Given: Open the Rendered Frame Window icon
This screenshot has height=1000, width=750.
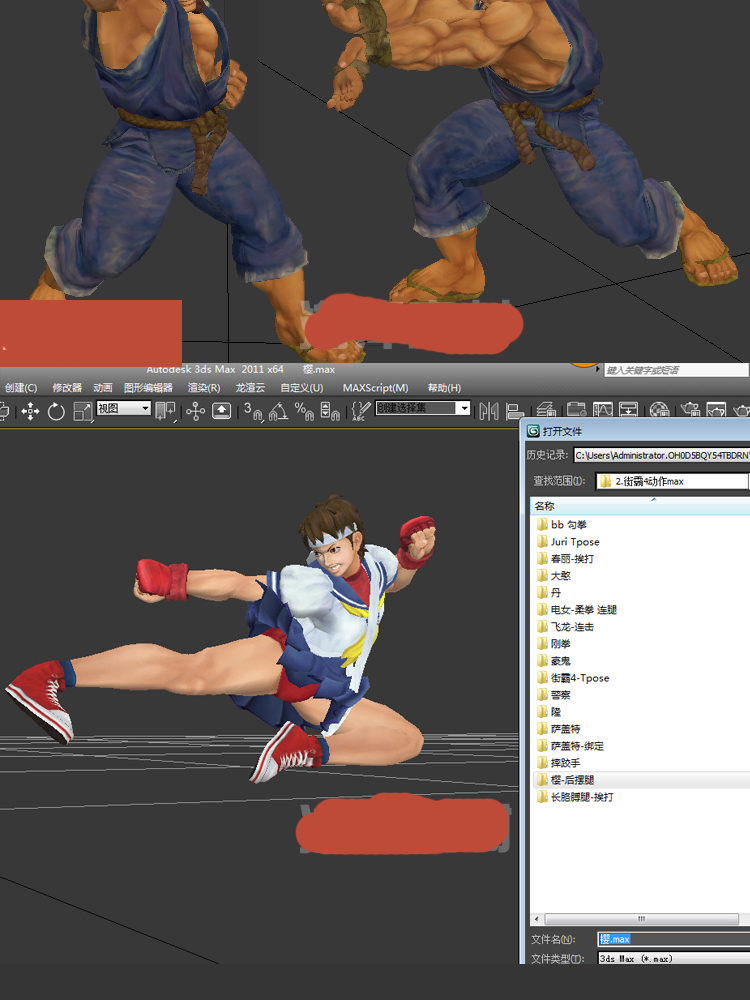Looking at the screenshot, I should click(716, 410).
